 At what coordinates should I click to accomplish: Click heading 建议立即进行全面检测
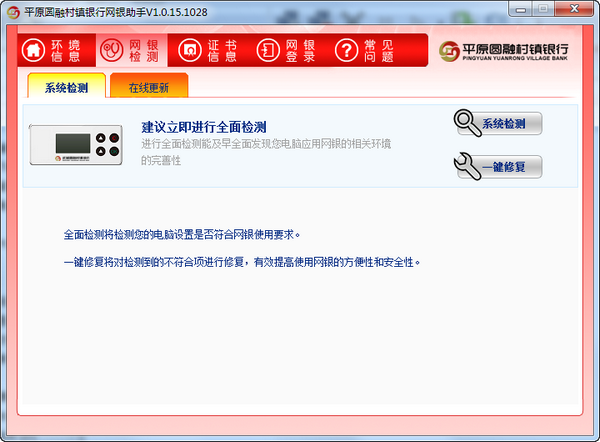[x=204, y=127]
